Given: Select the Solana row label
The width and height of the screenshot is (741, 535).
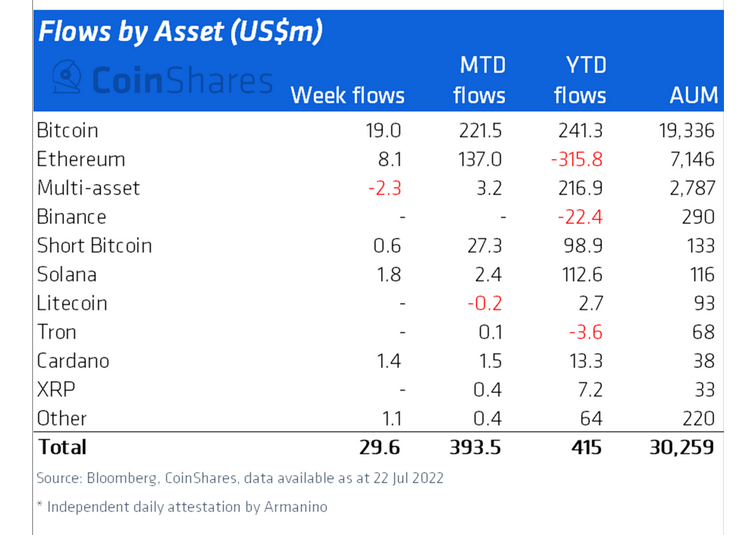Looking at the screenshot, I should [x=65, y=274].
